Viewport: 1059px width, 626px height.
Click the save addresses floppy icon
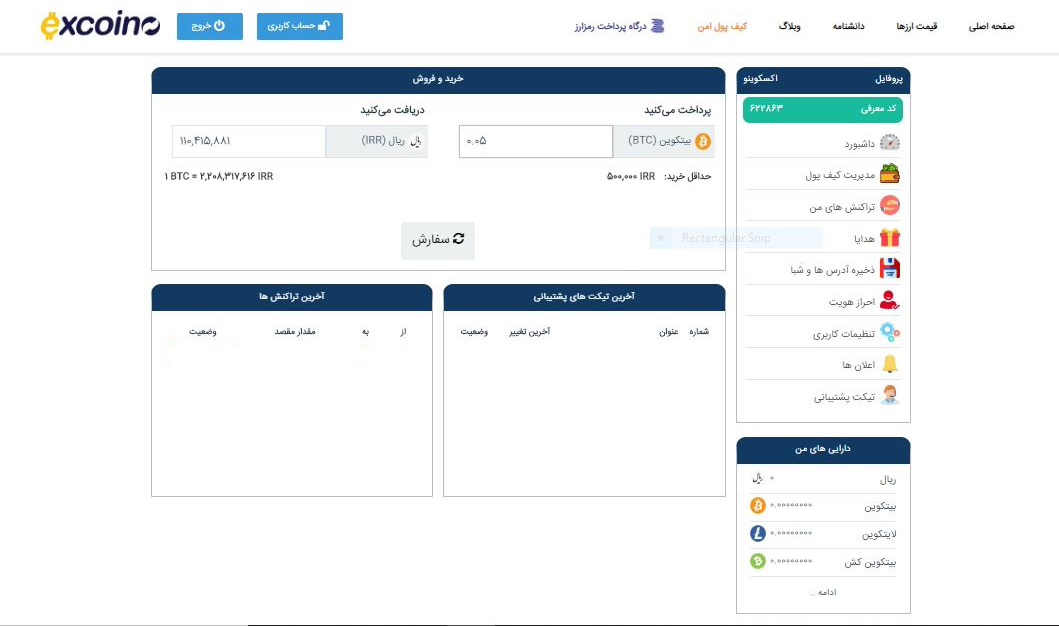[889, 268]
